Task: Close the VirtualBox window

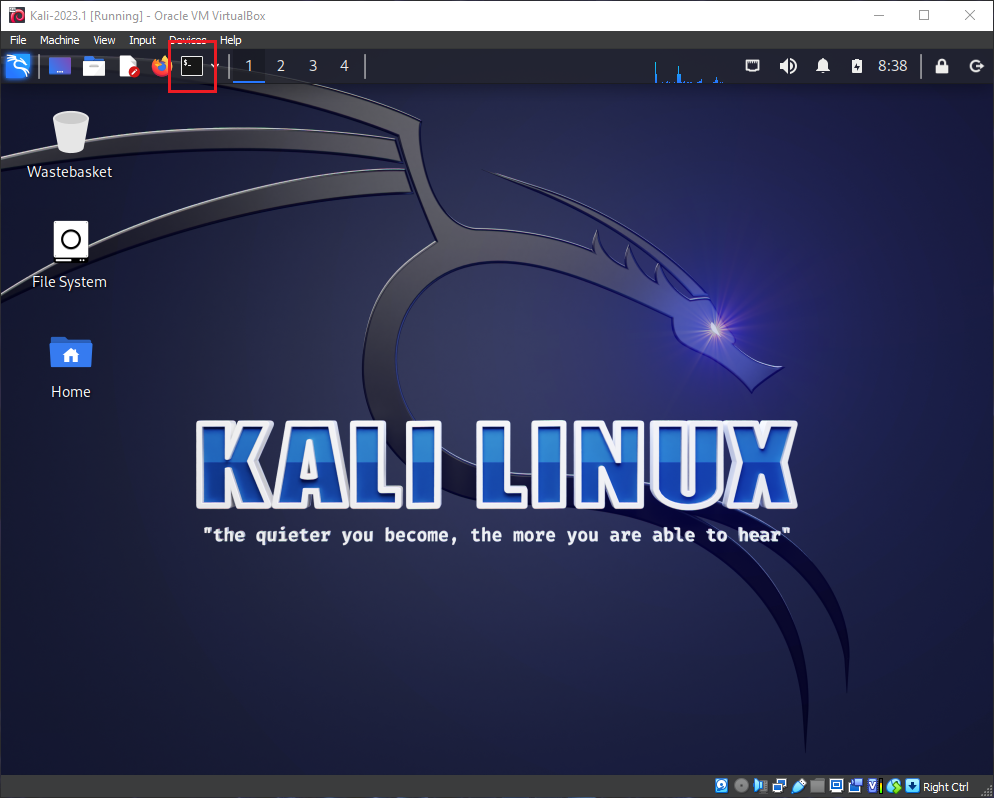Action: click(x=970, y=15)
